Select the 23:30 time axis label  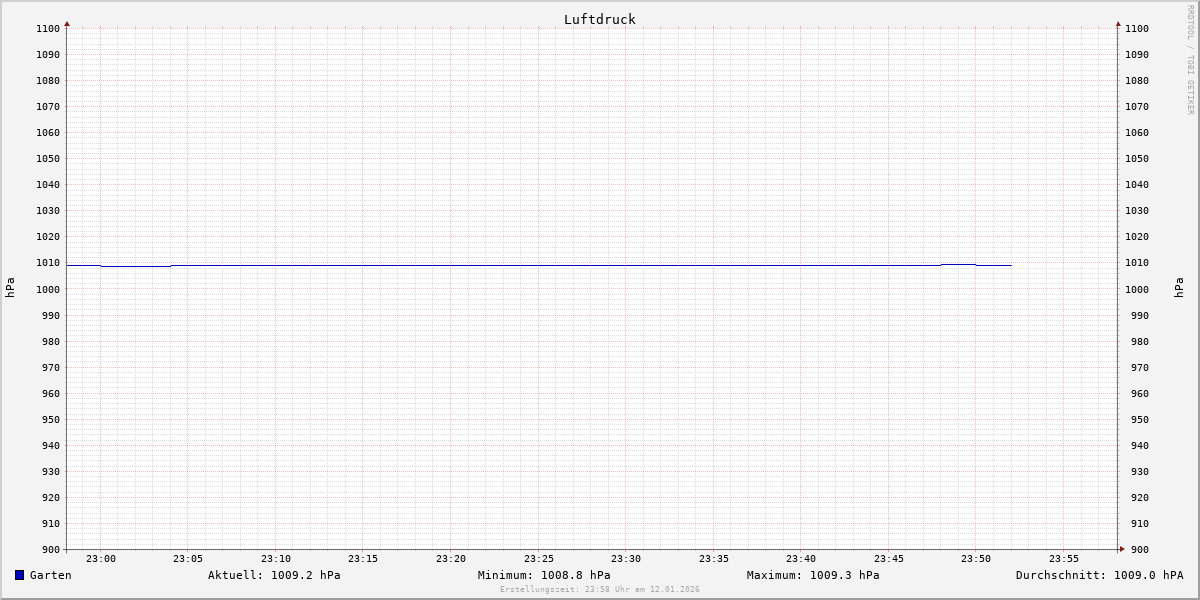click(626, 559)
